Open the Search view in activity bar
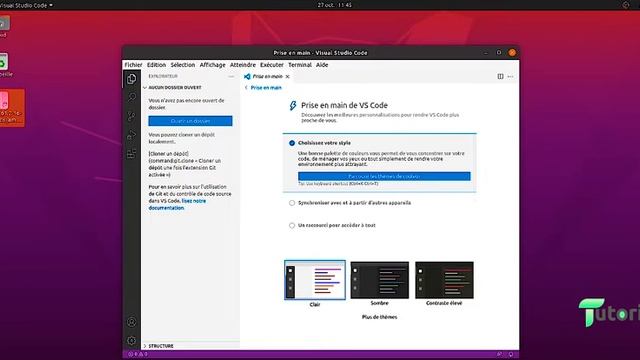The height and width of the screenshot is (360, 640). (x=131, y=97)
